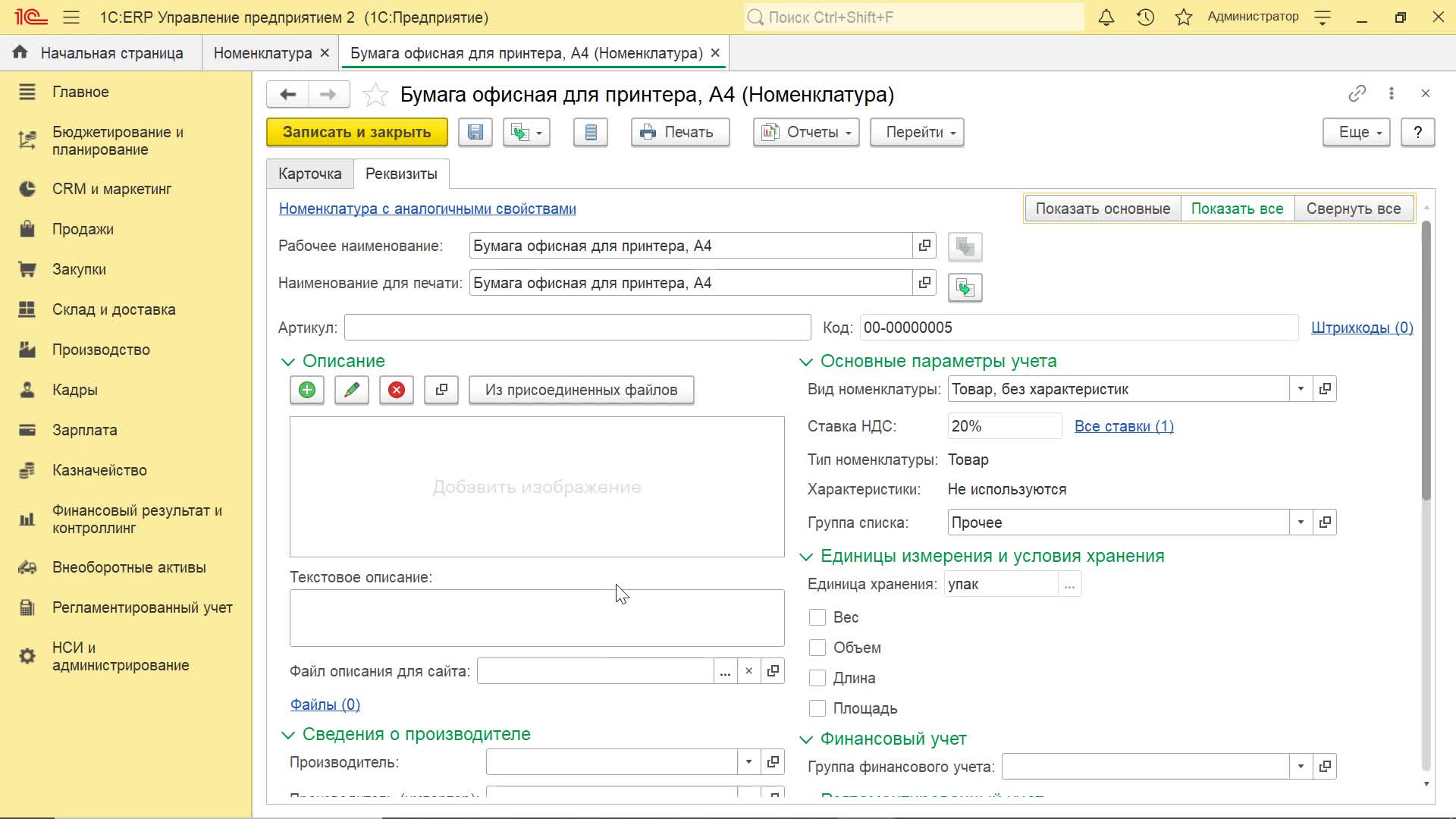The image size is (1456, 819).
Task: Add image with green plus icon
Action: point(307,390)
